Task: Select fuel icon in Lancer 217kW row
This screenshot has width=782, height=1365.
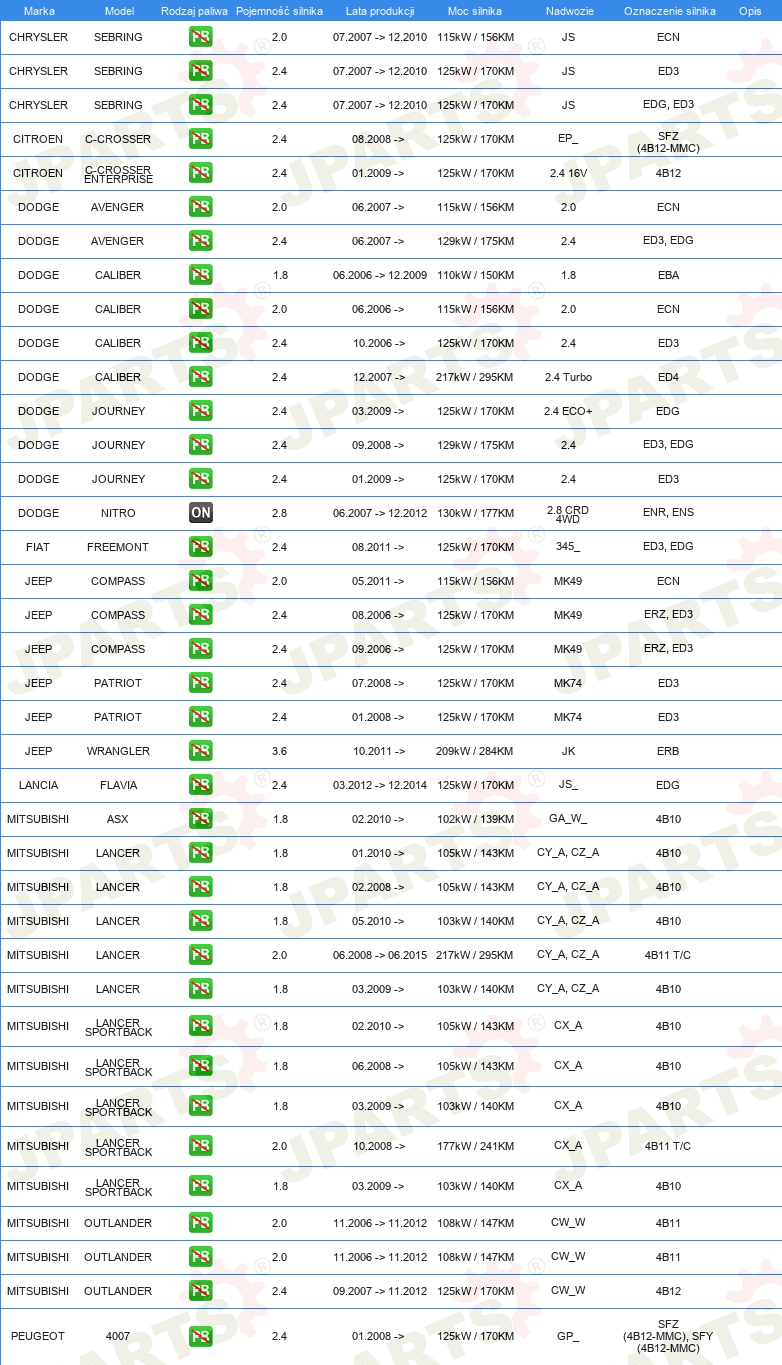Action: point(201,955)
